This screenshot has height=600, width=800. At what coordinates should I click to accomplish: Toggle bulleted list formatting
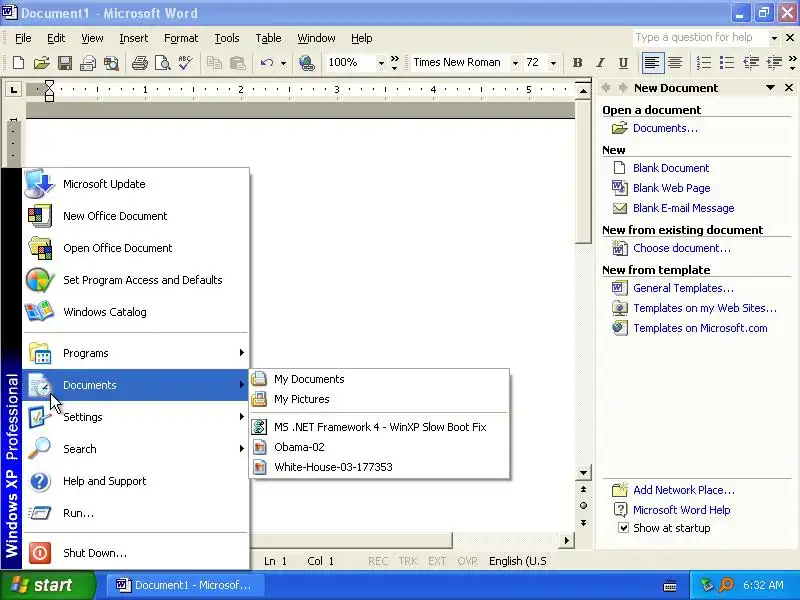[727, 63]
